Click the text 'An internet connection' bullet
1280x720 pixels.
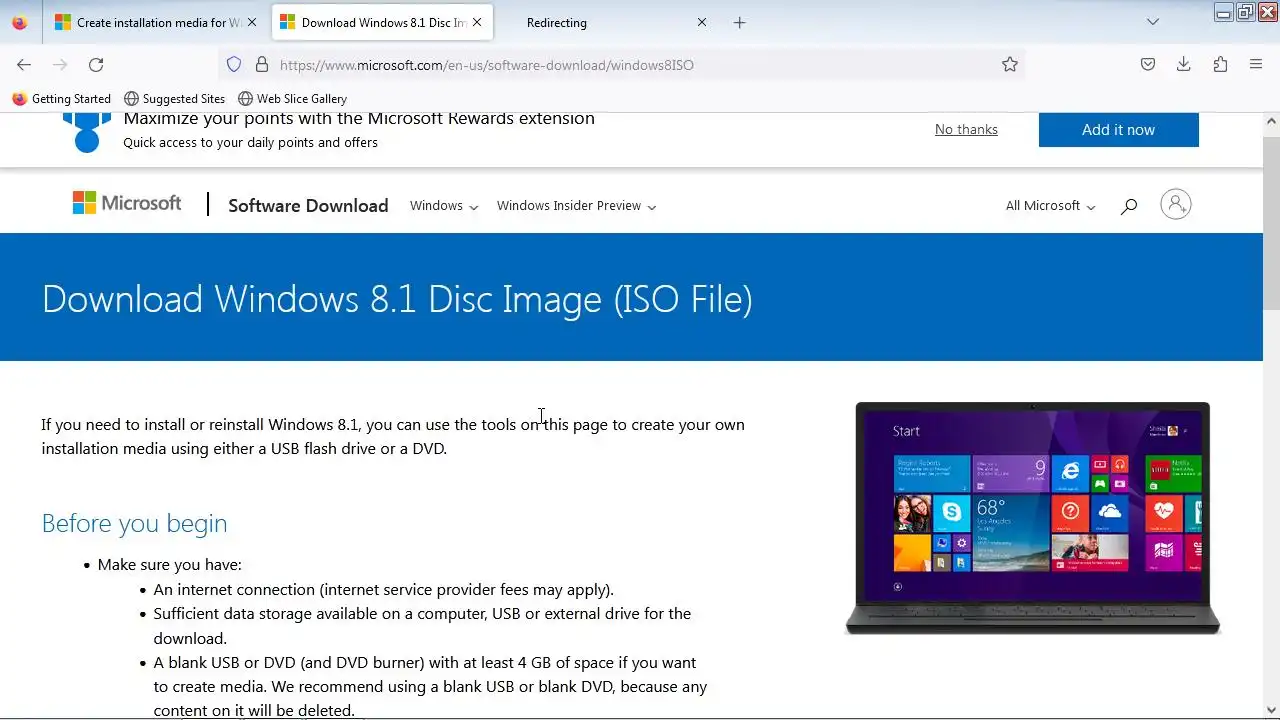(x=383, y=589)
